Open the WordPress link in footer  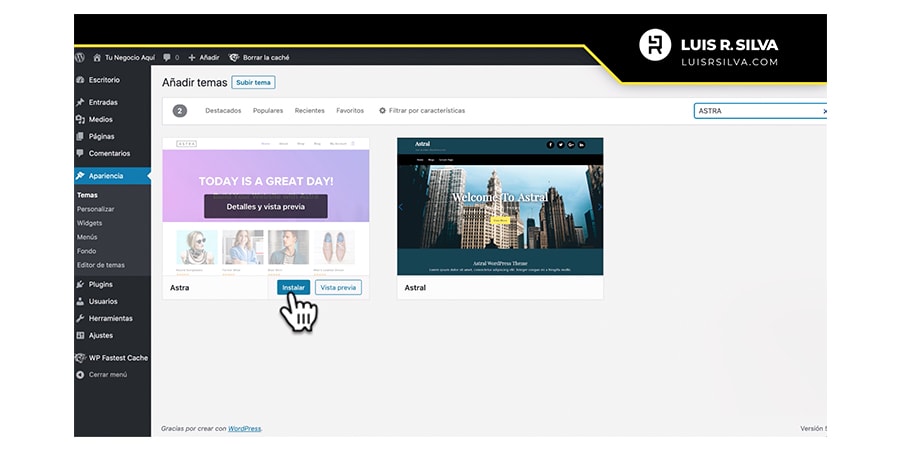coord(245,429)
